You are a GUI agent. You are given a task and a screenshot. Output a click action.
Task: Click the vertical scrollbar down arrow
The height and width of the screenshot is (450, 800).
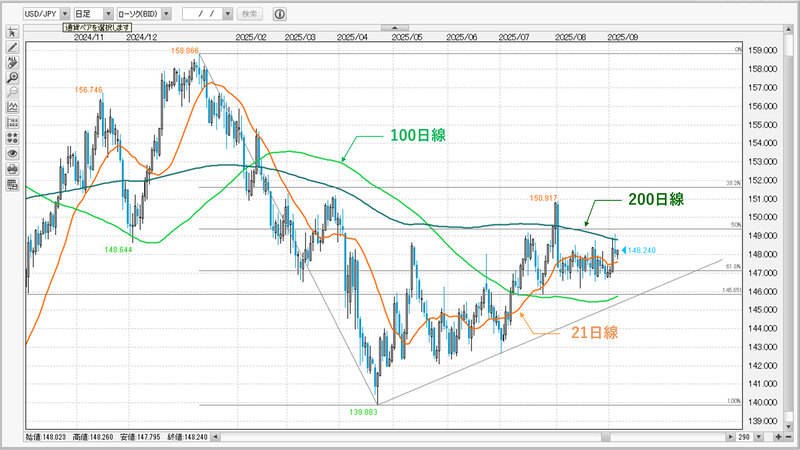tap(789, 426)
